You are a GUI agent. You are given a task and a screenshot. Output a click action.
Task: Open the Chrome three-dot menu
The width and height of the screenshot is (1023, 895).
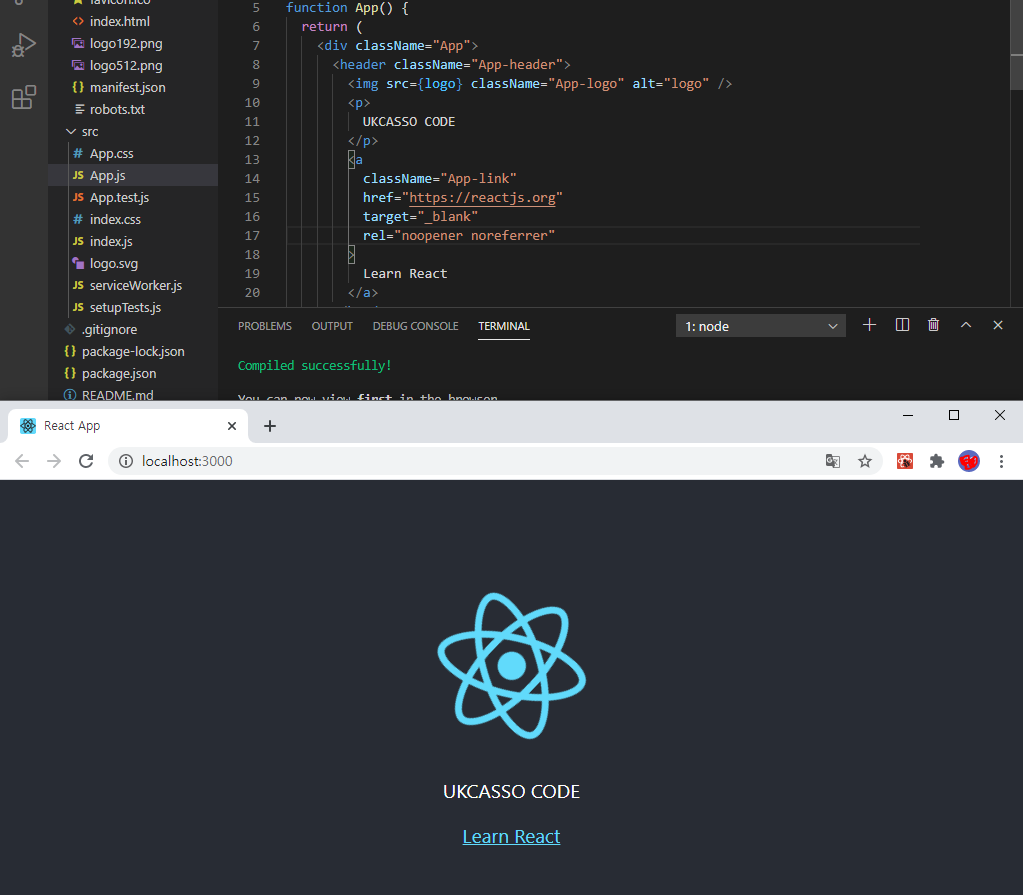click(1001, 461)
